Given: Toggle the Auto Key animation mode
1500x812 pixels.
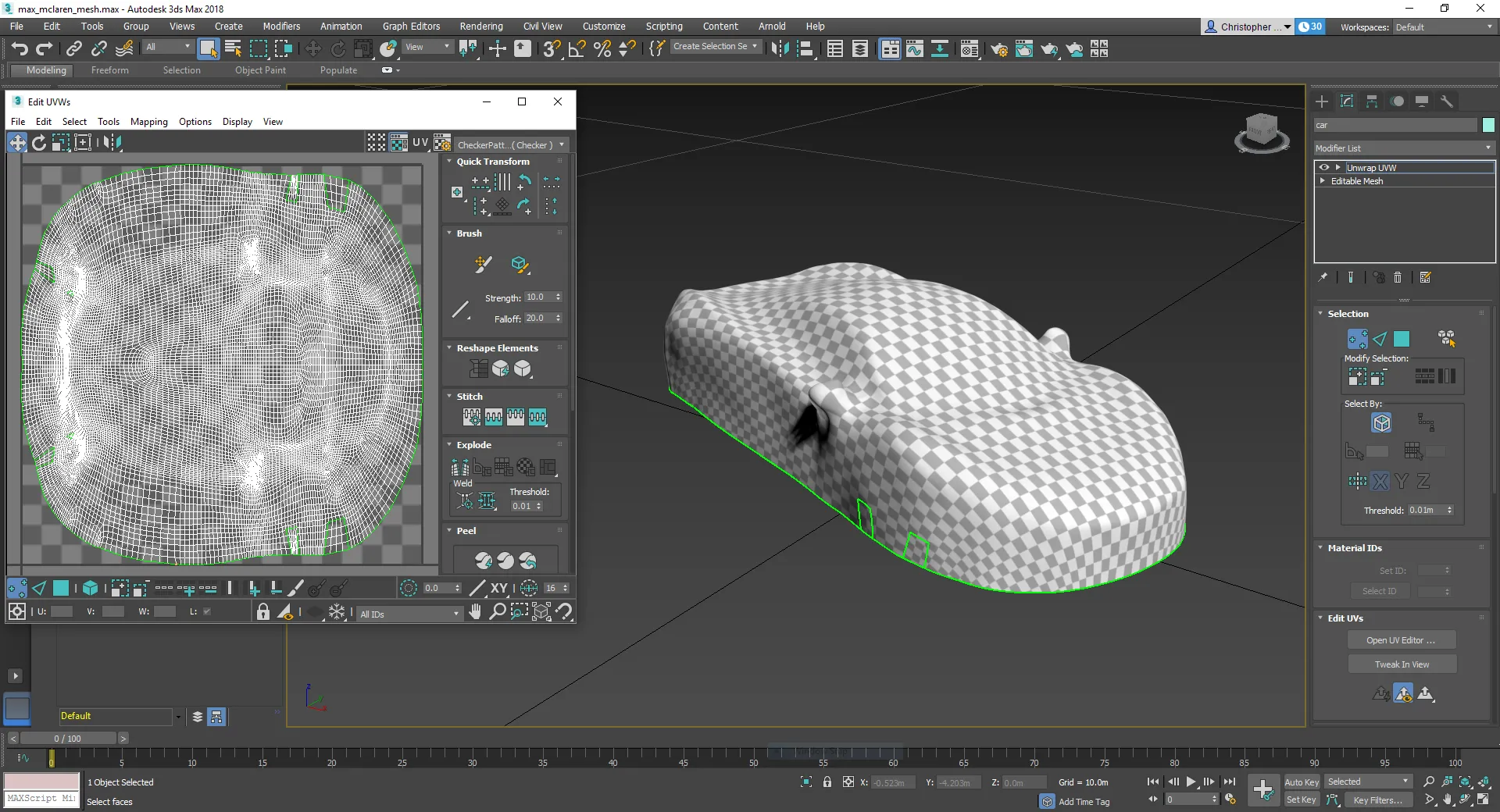Looking at the screenshot, I should (1301, 782).
